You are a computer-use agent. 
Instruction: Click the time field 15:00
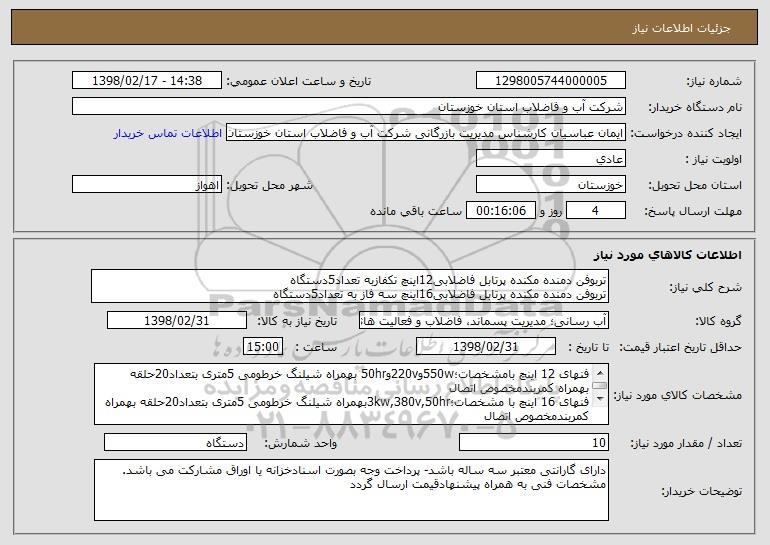coord(263,347)
